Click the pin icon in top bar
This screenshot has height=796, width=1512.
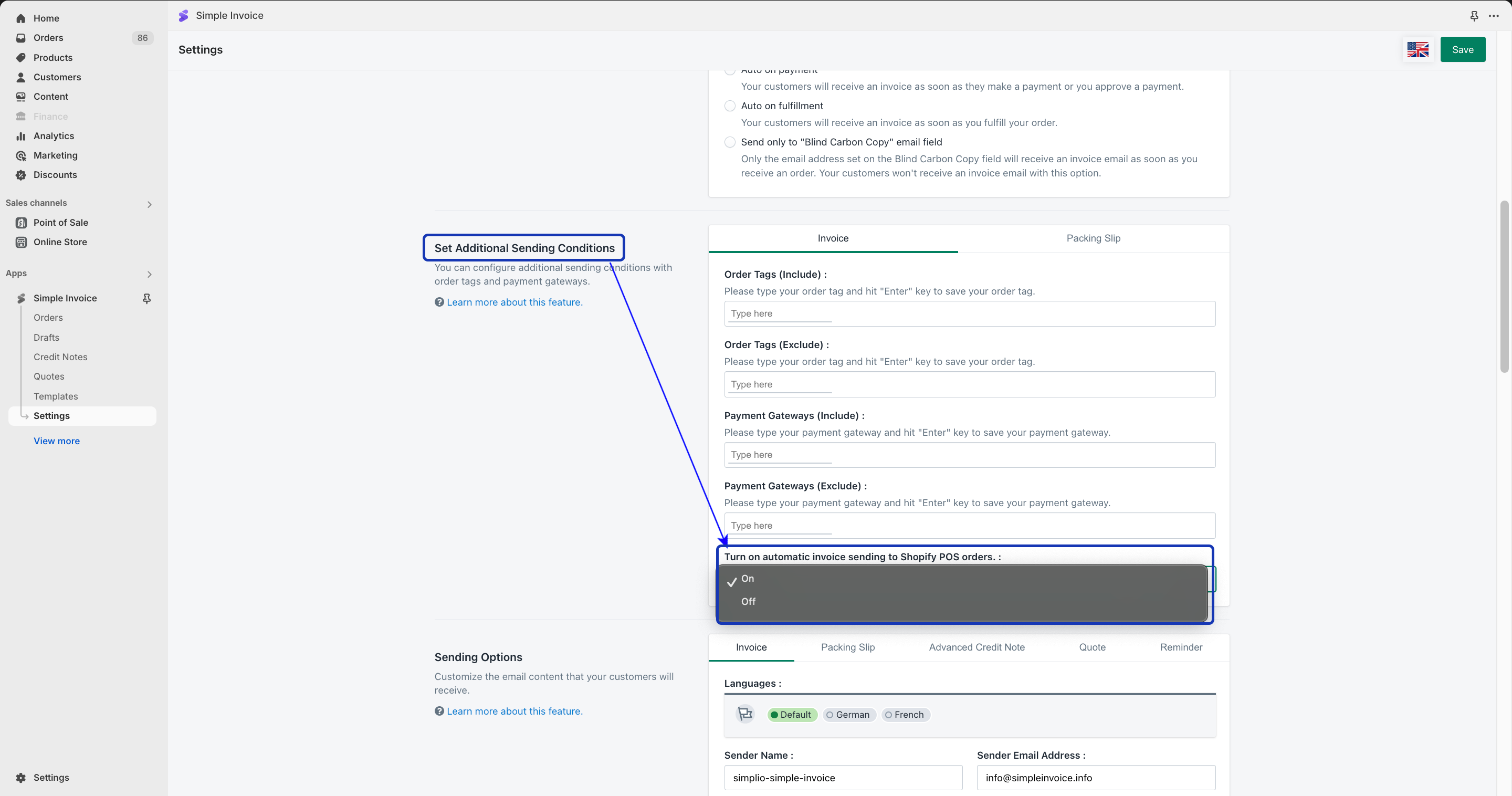pyautogui.click(x=1474, y=16)
